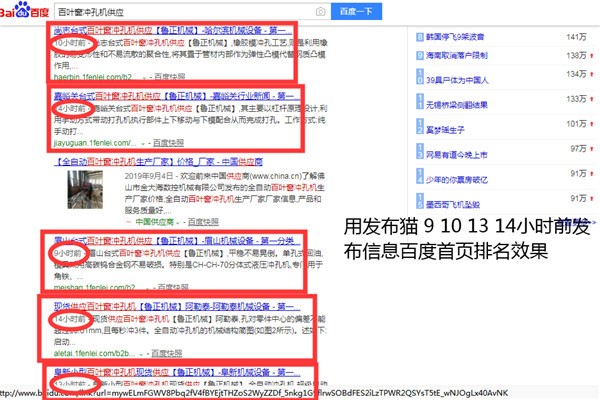The width and height of the screenshot is (600, 400).
Task: Click the red up arrow beside 134万
Action: pyautogui.click(x=592, y=74)
